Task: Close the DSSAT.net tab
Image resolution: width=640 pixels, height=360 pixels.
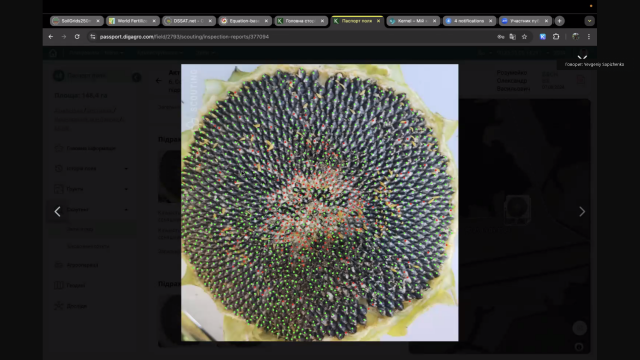Action: click(210, 21)
